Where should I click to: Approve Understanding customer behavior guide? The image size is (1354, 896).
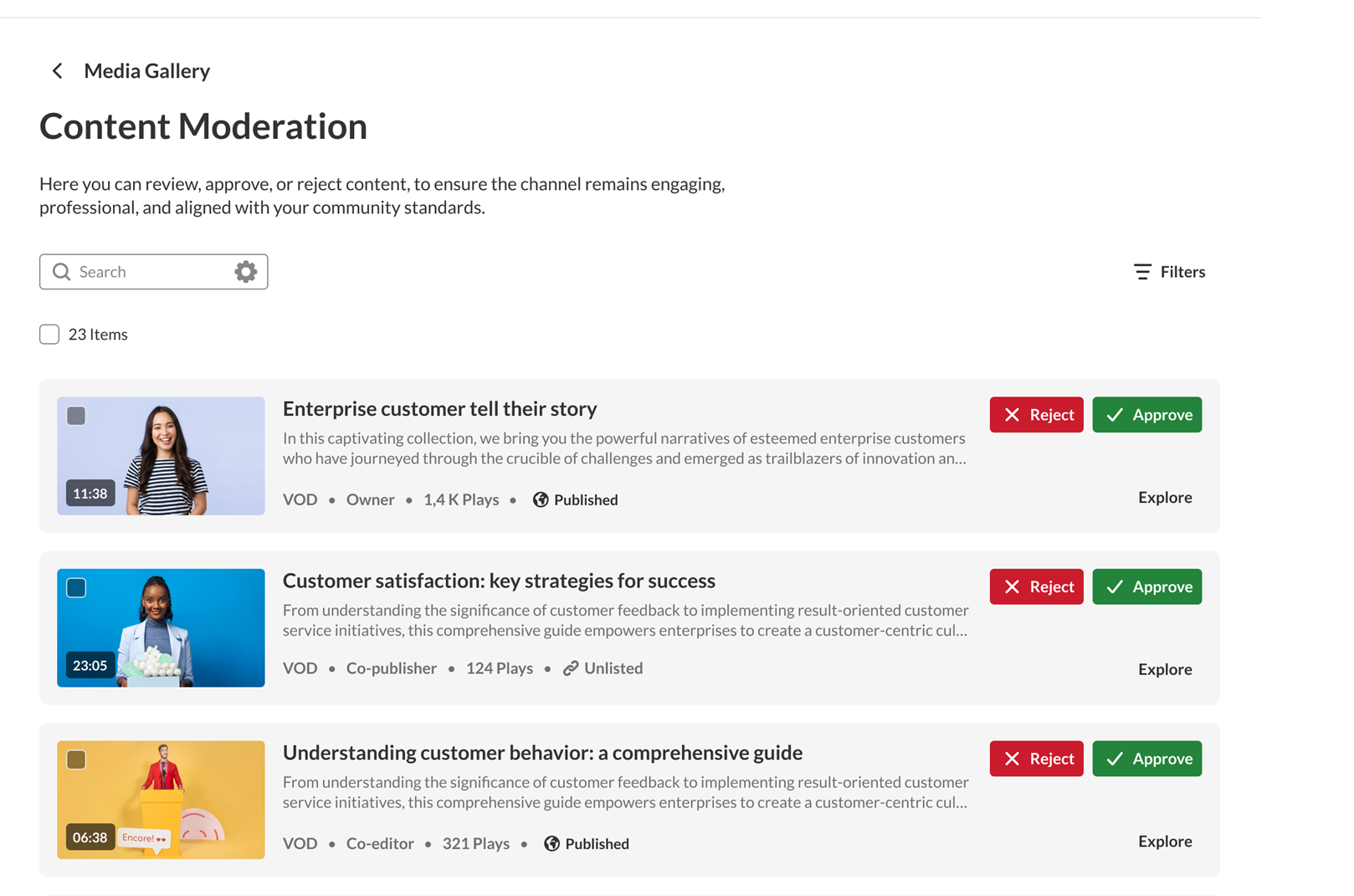click(1146, 759)
